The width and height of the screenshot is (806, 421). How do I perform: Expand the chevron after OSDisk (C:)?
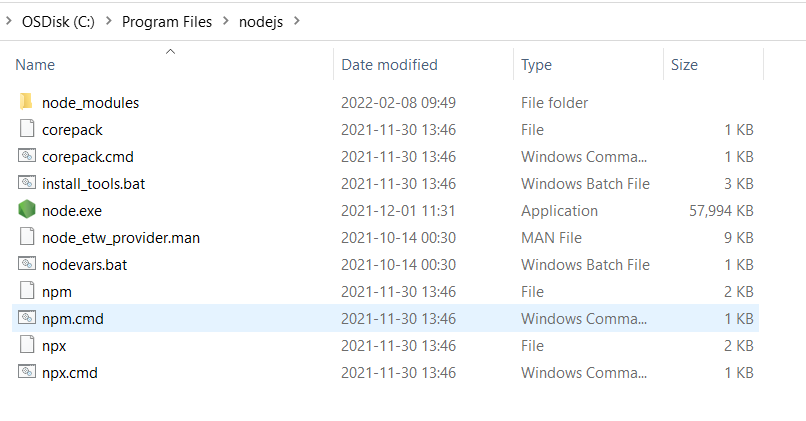[108, 21]
